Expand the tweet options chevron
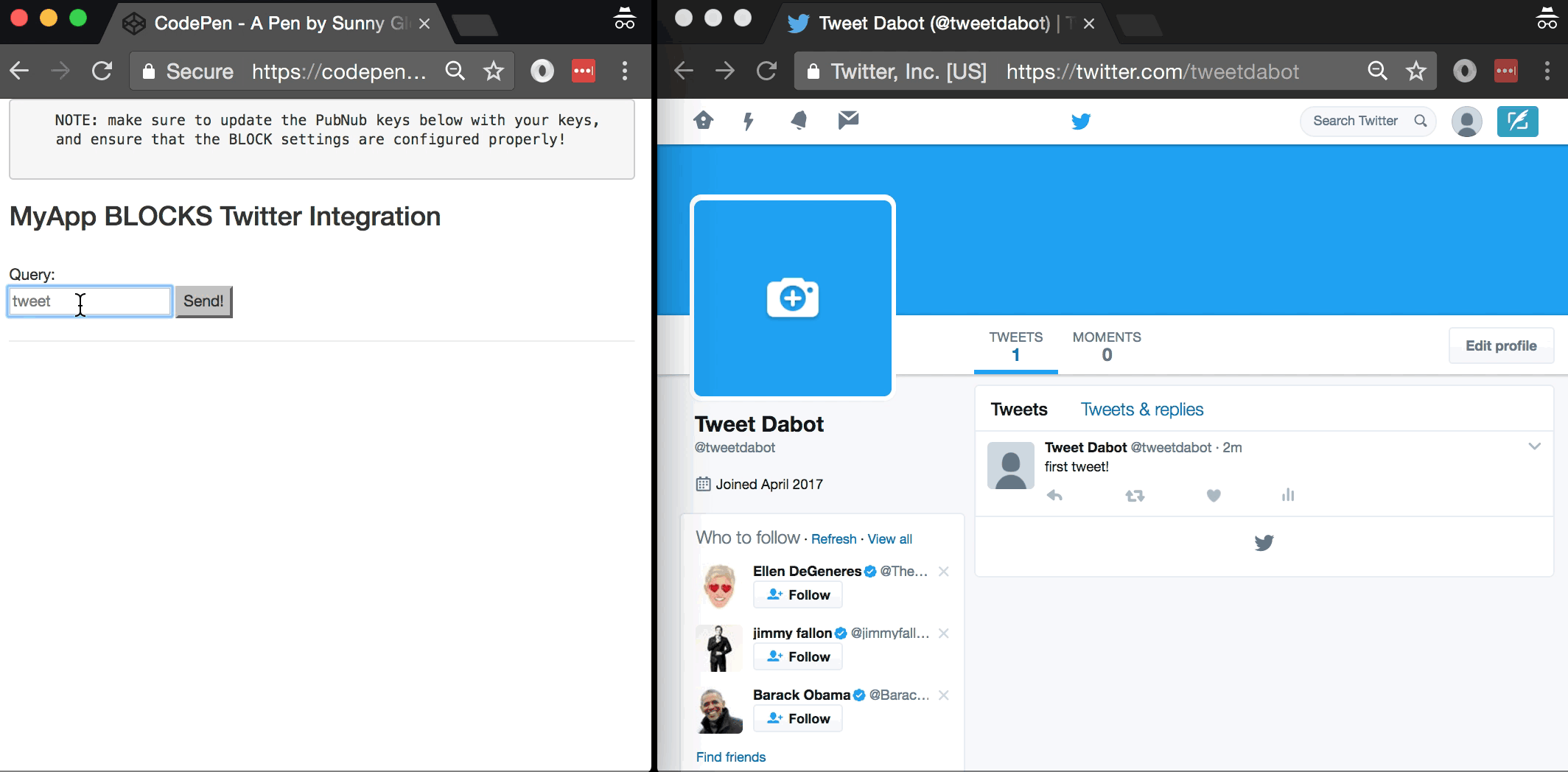Image resolution: width=1568 pixels, height=772 pixels. click(x=1534, y=446)
